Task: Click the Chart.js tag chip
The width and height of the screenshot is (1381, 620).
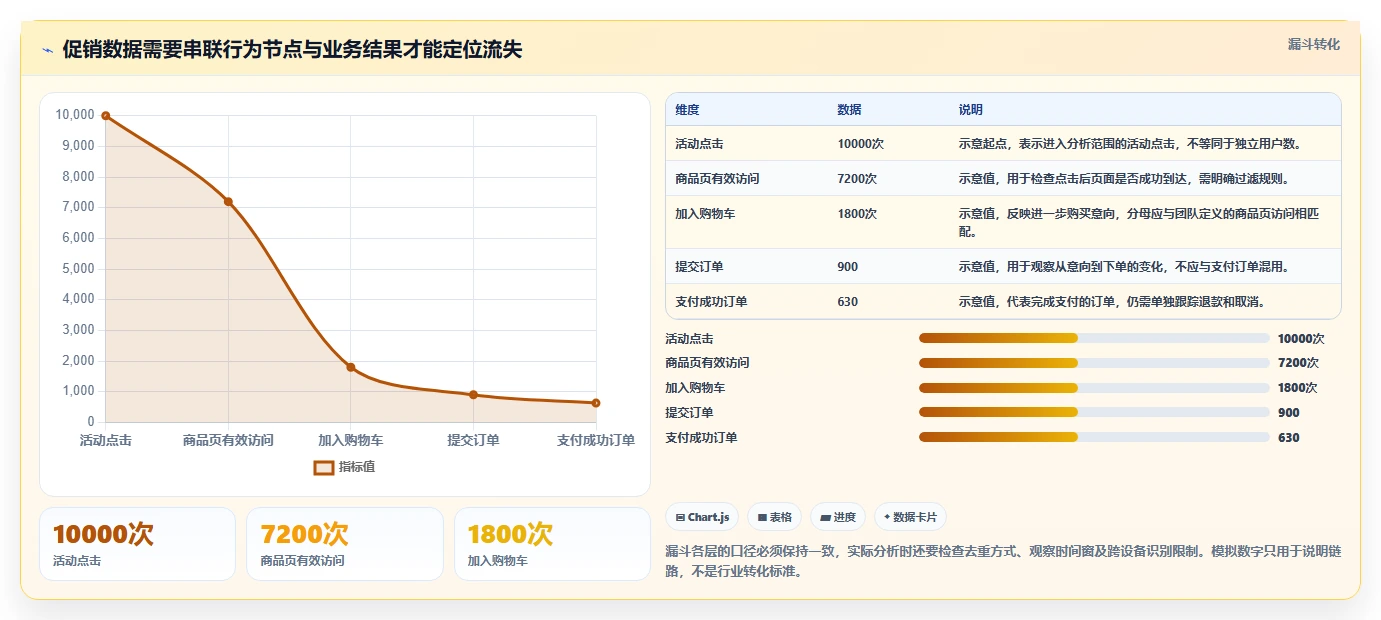Action: point(703,517)
